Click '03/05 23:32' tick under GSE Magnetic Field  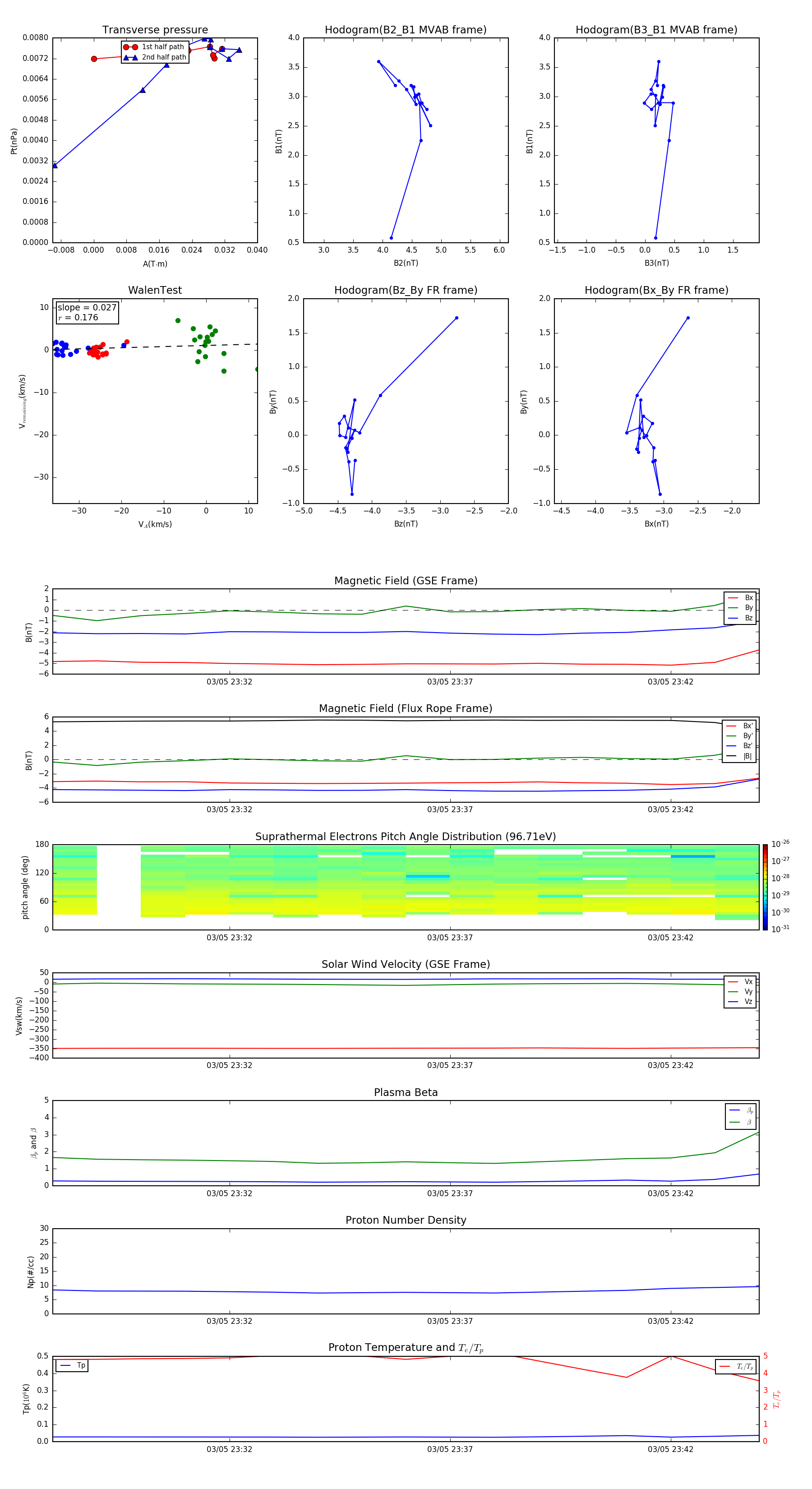pyautogui.click(x=230, y=682)
